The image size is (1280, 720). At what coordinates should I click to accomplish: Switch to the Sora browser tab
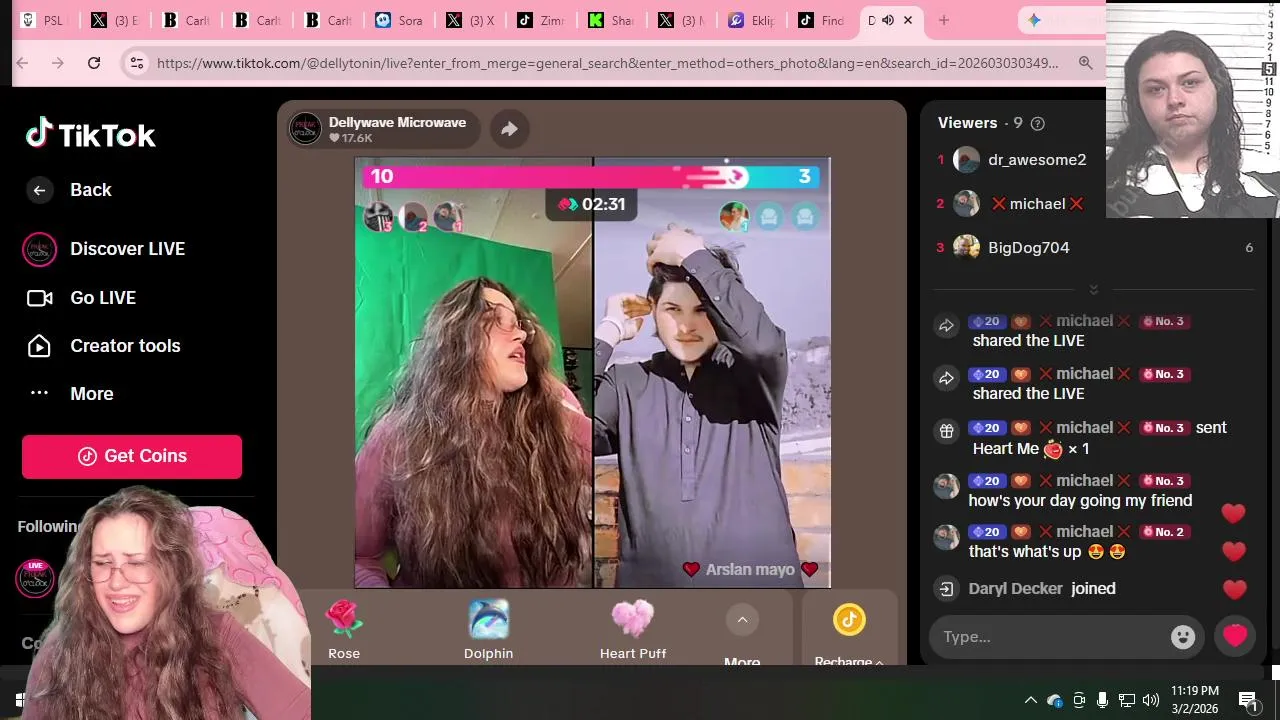tap(398, 20)
